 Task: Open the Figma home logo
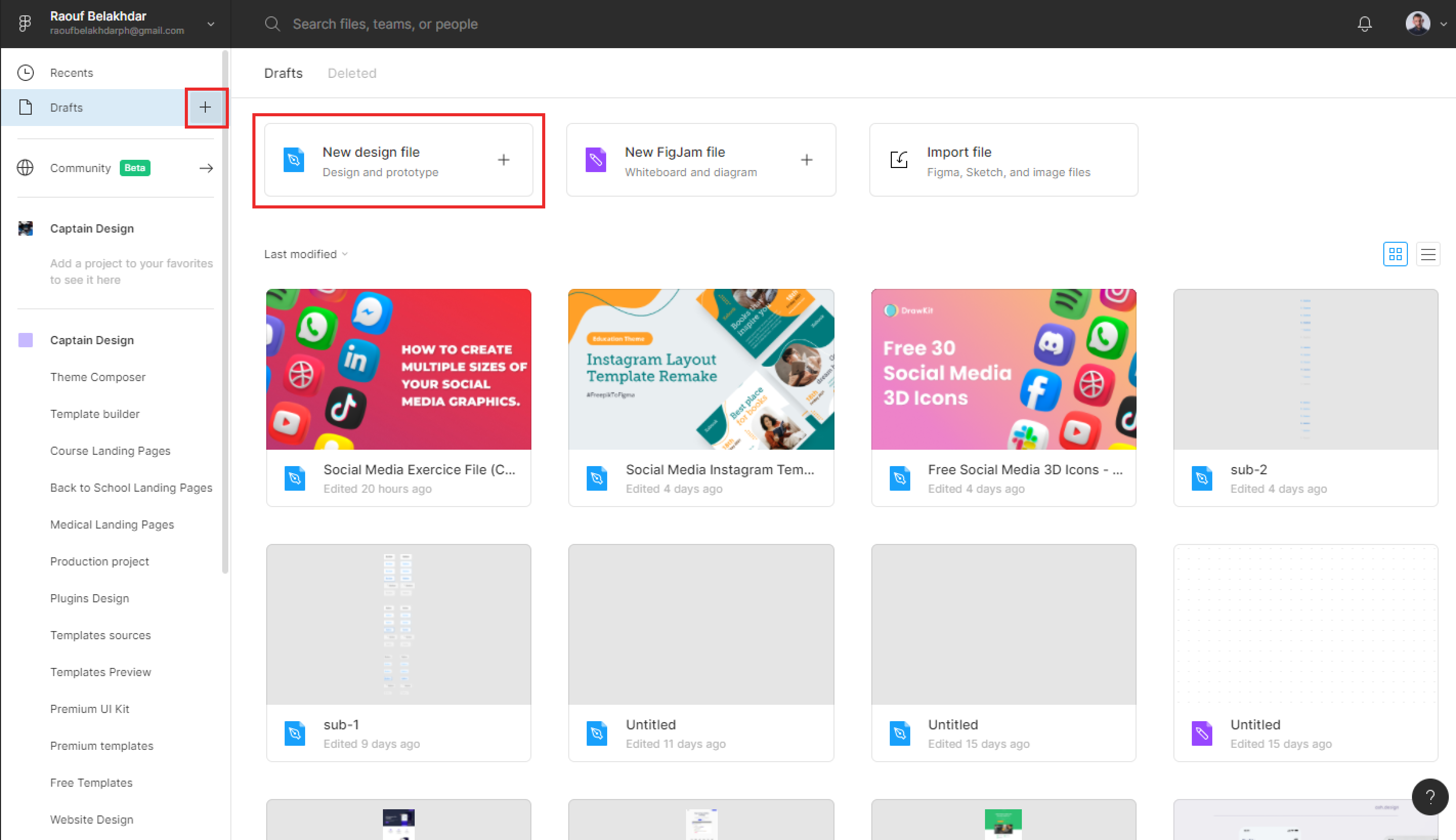point(24,24)
